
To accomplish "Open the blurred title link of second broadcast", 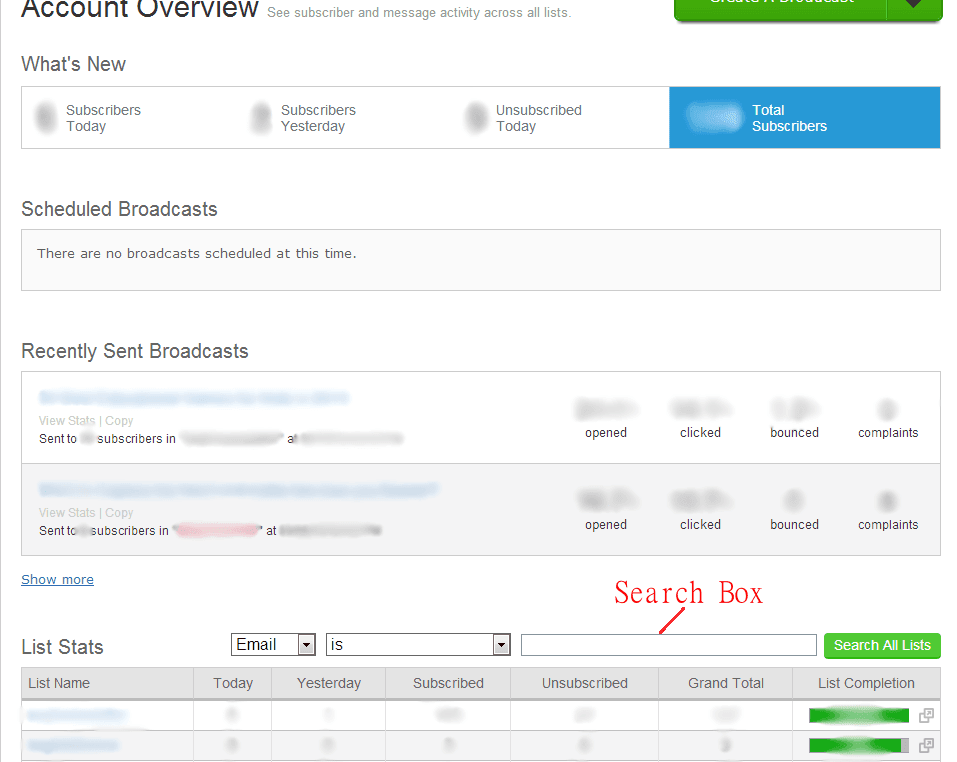I will [x=239, y=490].
